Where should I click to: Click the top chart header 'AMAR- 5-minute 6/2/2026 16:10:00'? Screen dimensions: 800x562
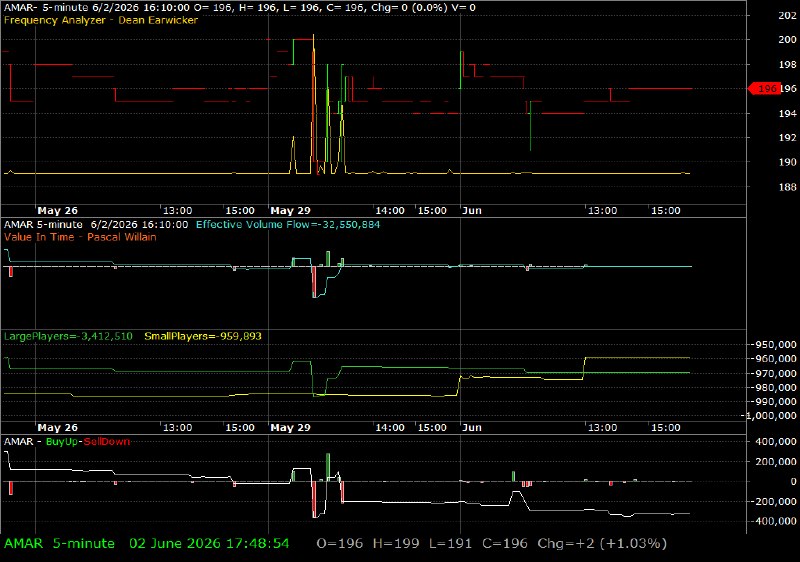96,8
